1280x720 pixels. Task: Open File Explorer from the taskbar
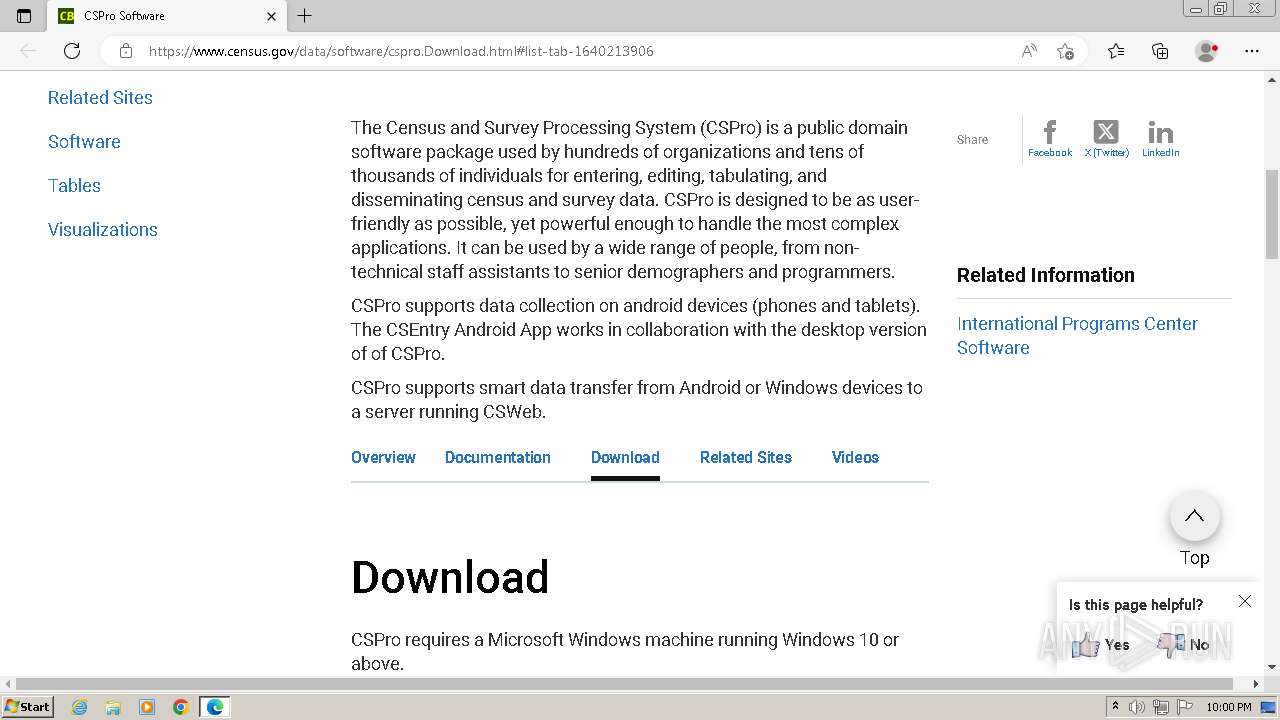tap(113, 707)
